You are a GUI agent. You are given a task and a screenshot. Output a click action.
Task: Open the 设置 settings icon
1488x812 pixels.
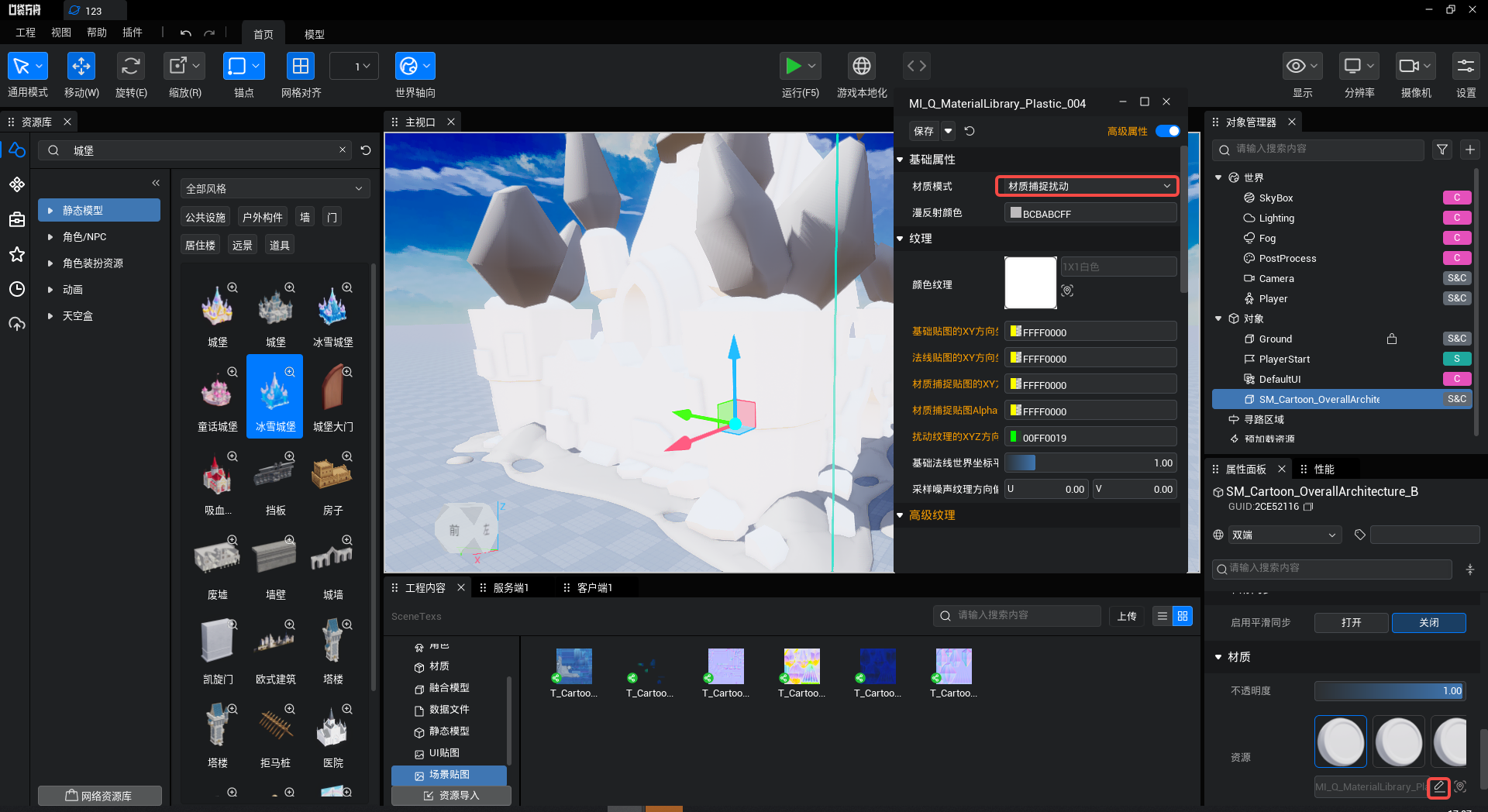click(x=1466, y=67)
